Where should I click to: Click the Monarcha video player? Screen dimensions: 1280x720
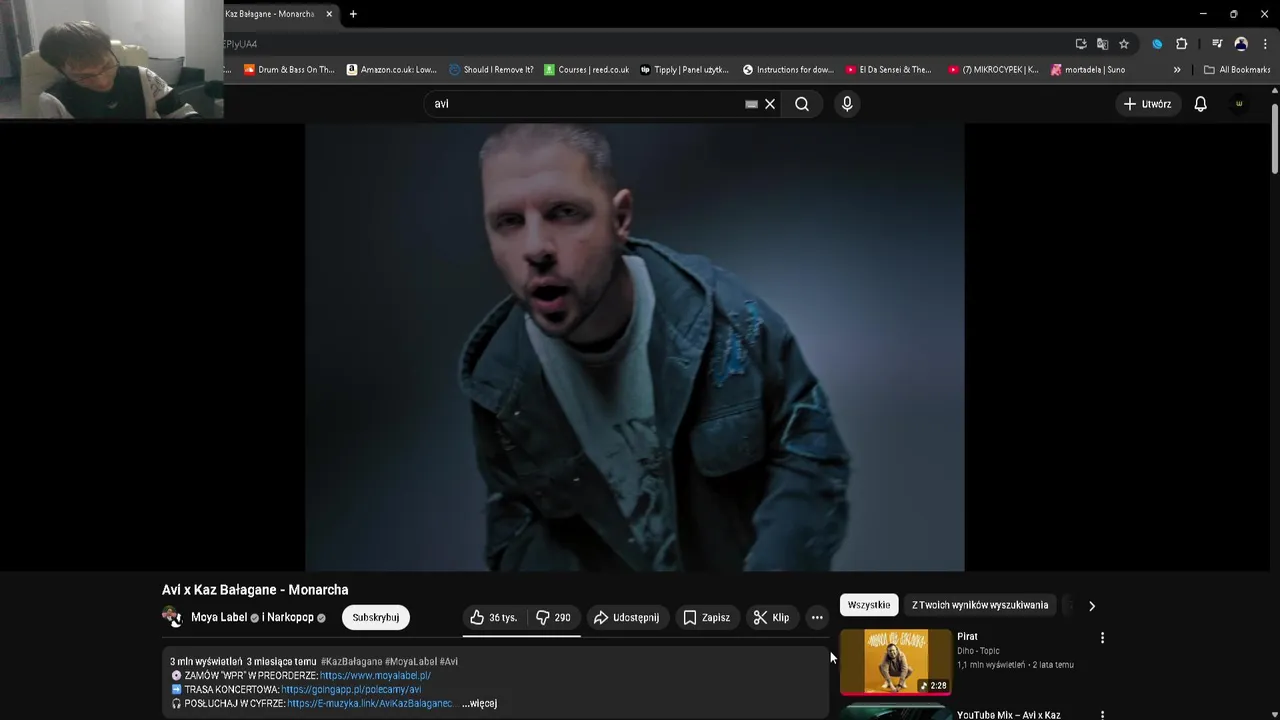pos(635,346)
